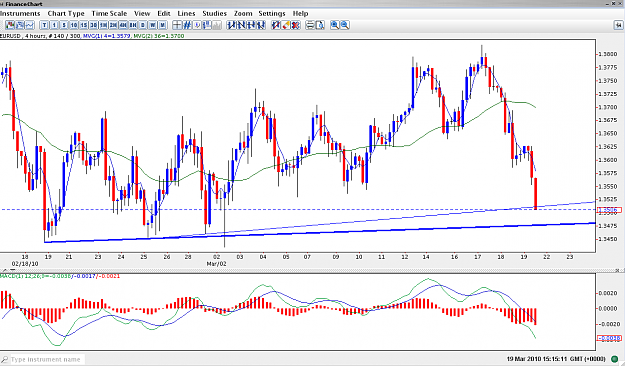Choose the third line drawing tool icon
The width and height of the screenshot is (625, 366).
[251, 25]
